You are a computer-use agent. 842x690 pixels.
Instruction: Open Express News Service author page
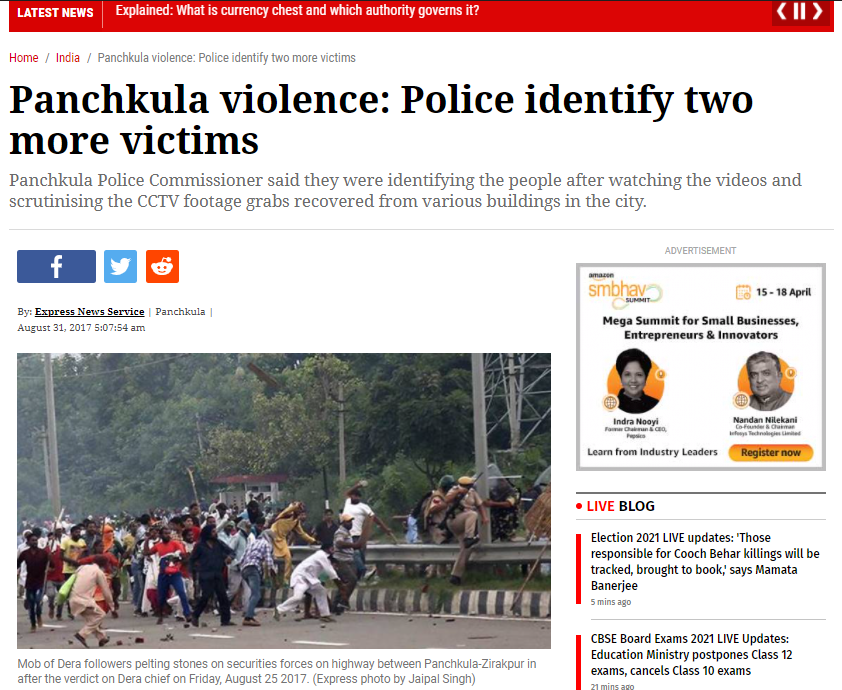(90, 311)
